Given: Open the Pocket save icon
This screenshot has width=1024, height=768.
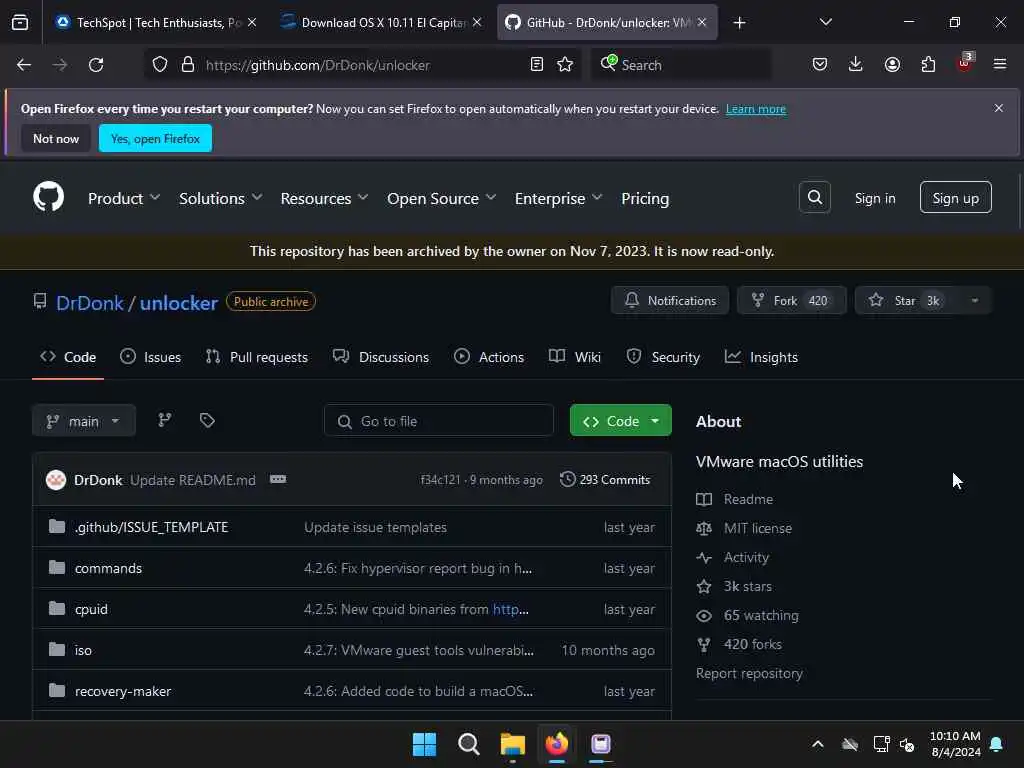Looking at the screenshot, I should click(x=820, y=65).
